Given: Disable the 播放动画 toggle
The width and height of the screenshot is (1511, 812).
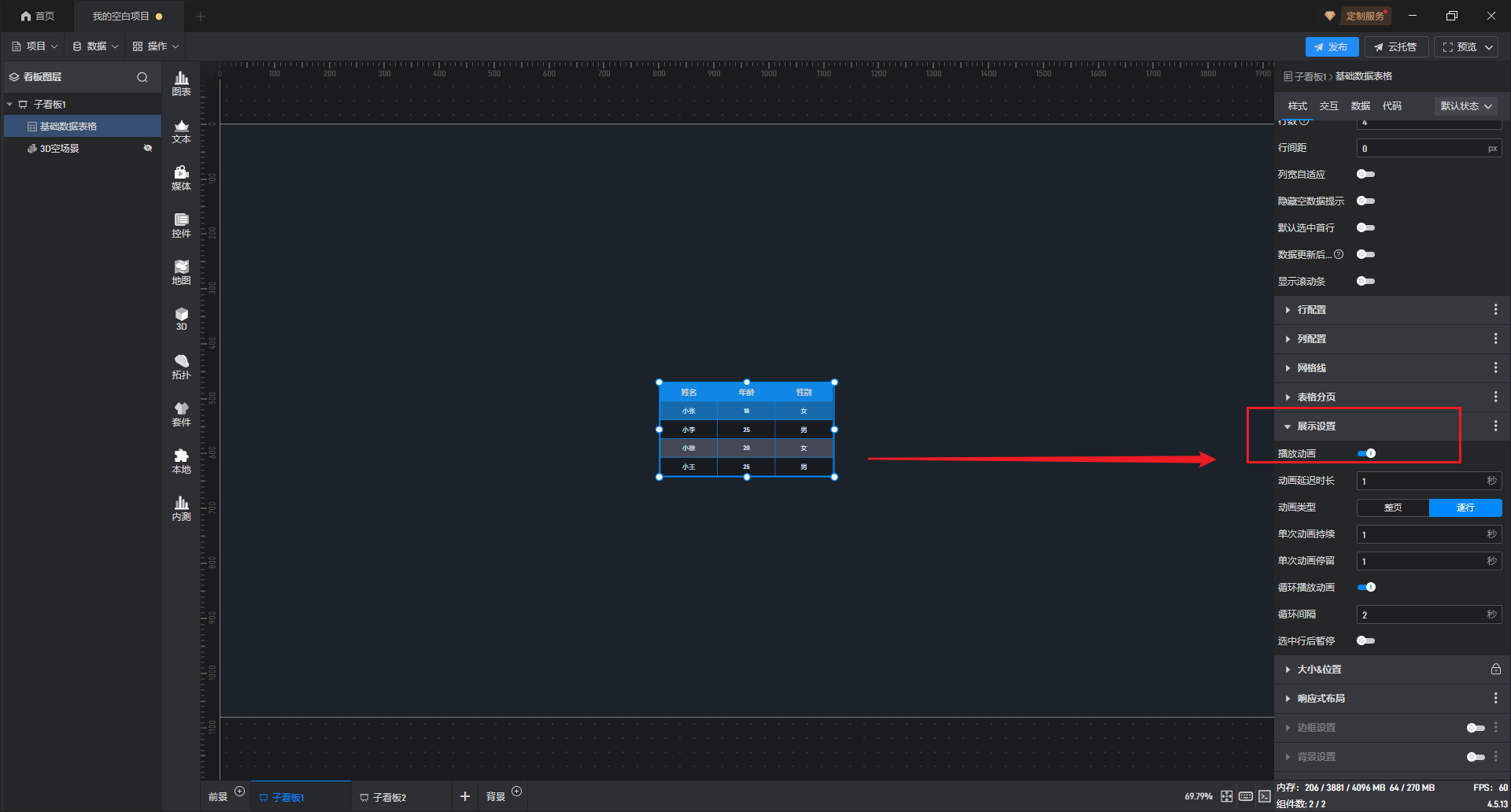Looking at the screenshot, I should 1366,453.
